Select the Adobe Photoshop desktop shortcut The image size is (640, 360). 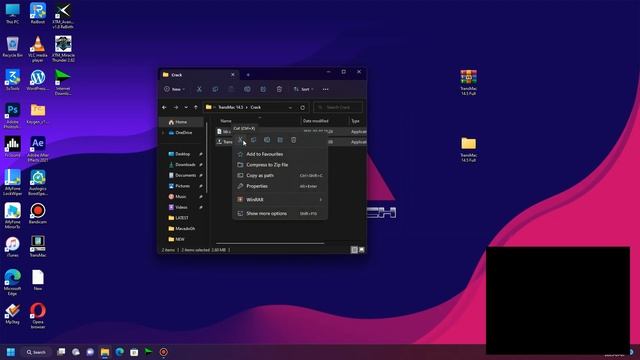[13, 116]
